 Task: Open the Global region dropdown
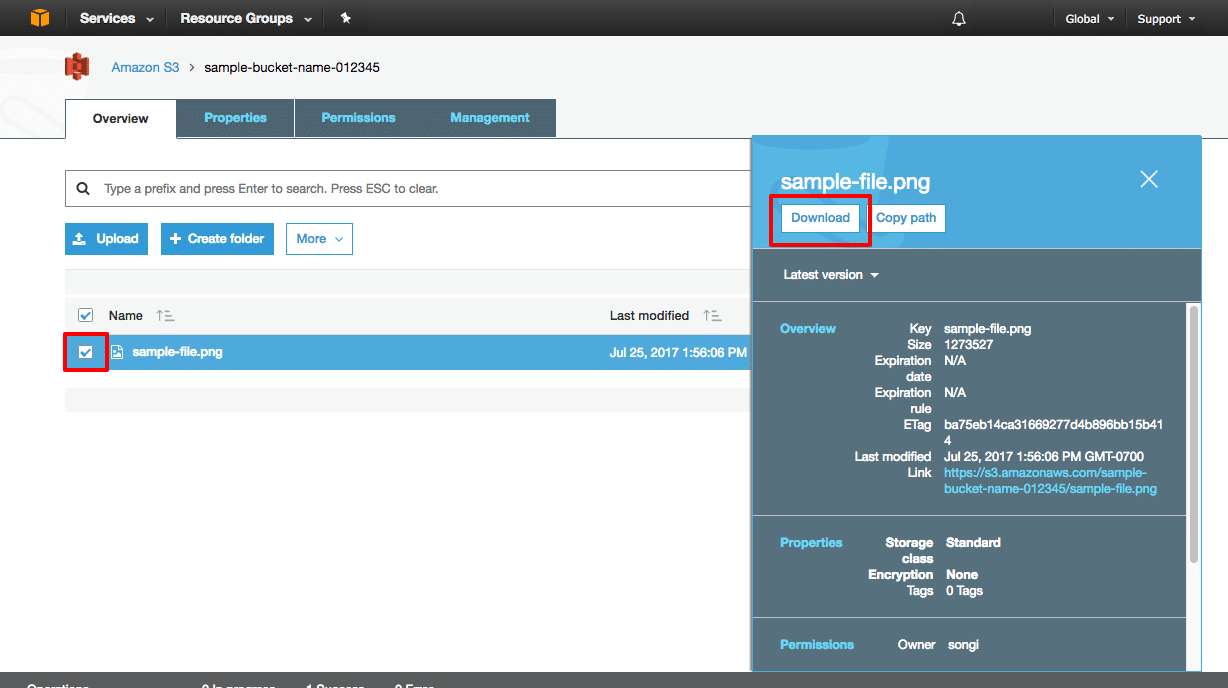click(x=1088, y=18)
